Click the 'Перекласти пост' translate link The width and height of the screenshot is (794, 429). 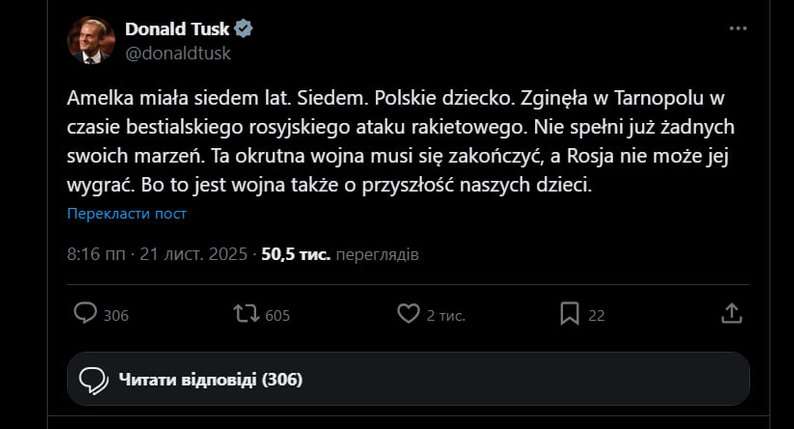127,213
